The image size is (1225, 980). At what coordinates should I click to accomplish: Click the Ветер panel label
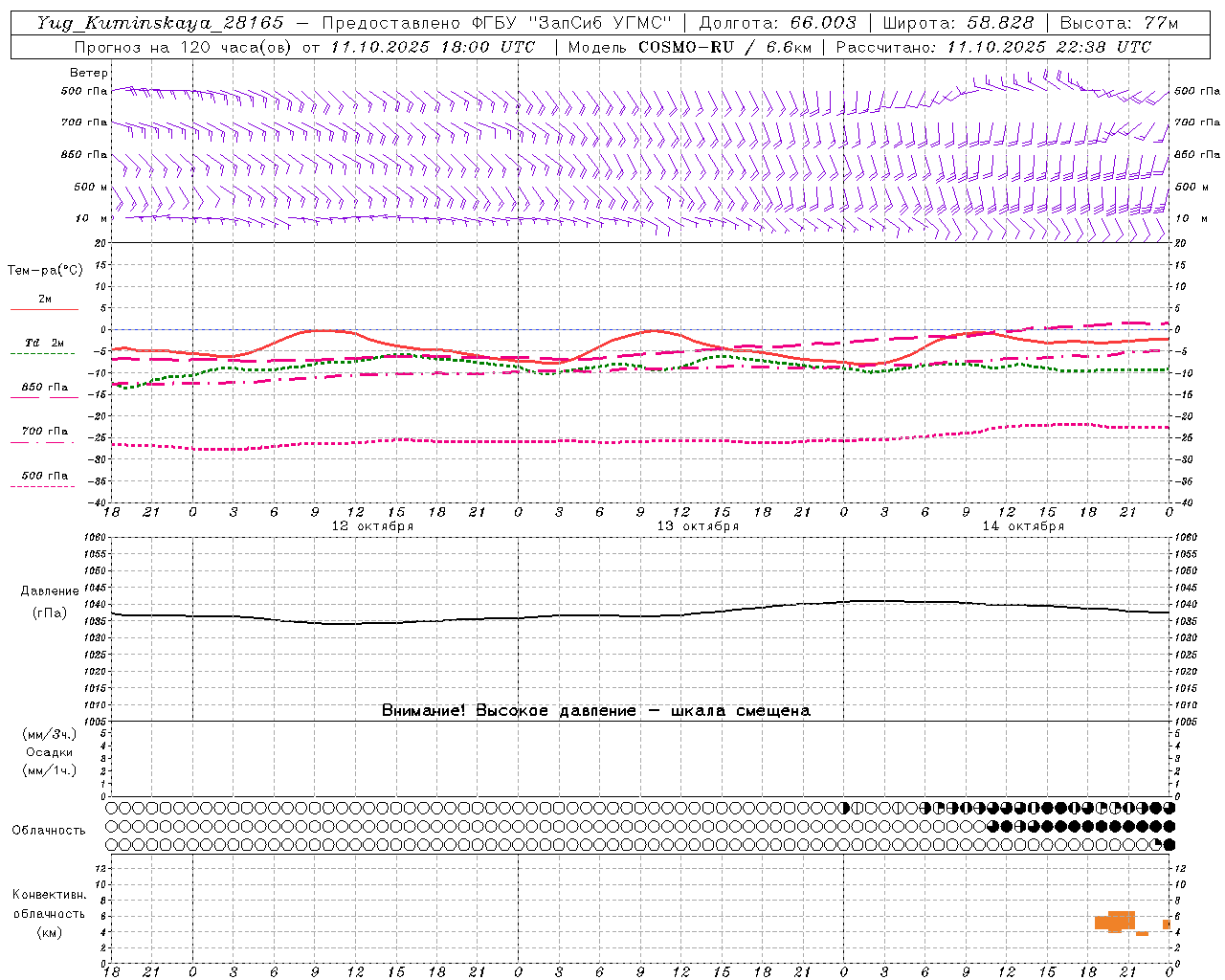[x=88, y=73]
